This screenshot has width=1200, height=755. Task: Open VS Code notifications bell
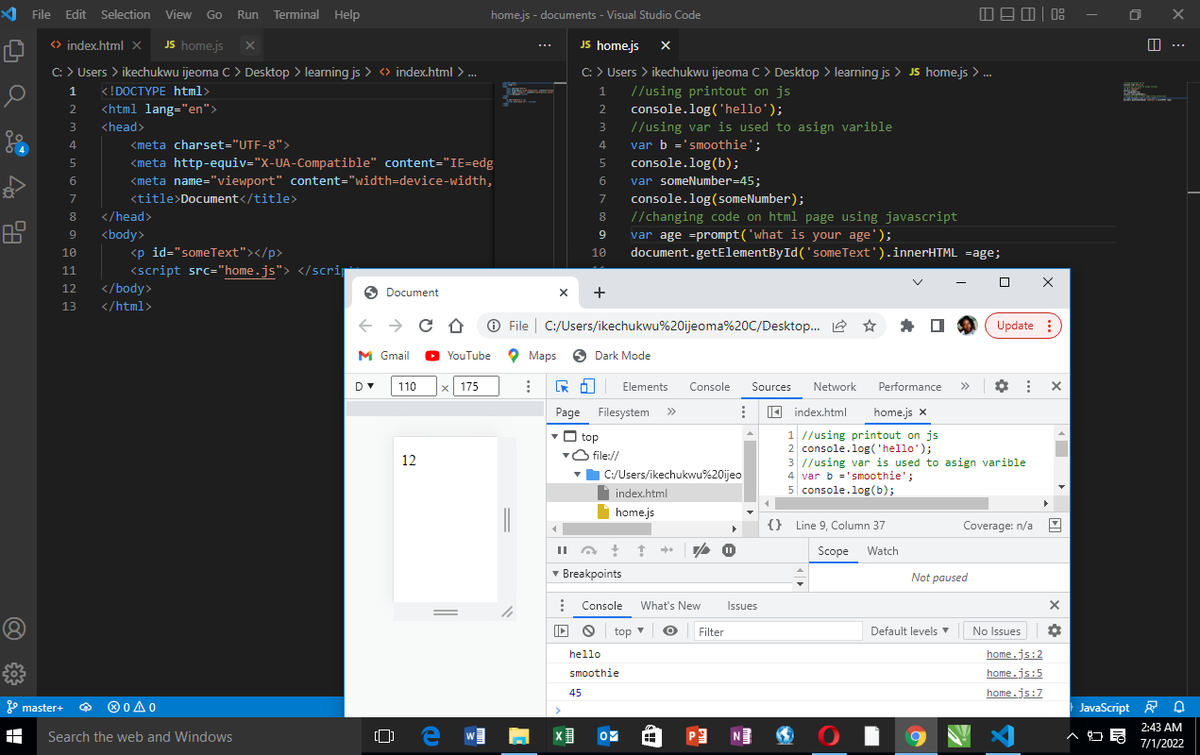coord(1179,708)
